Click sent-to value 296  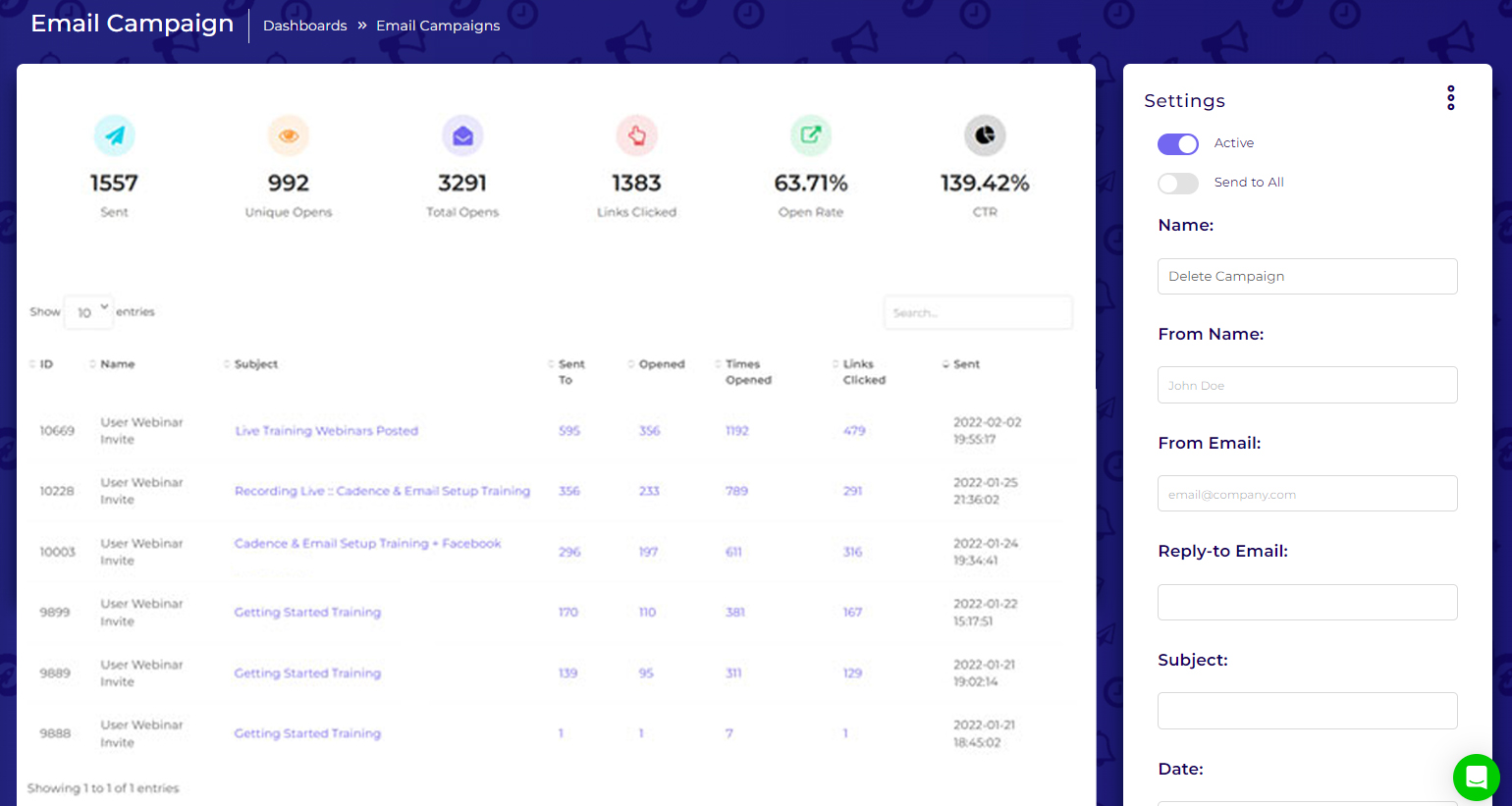pos(569,552)
